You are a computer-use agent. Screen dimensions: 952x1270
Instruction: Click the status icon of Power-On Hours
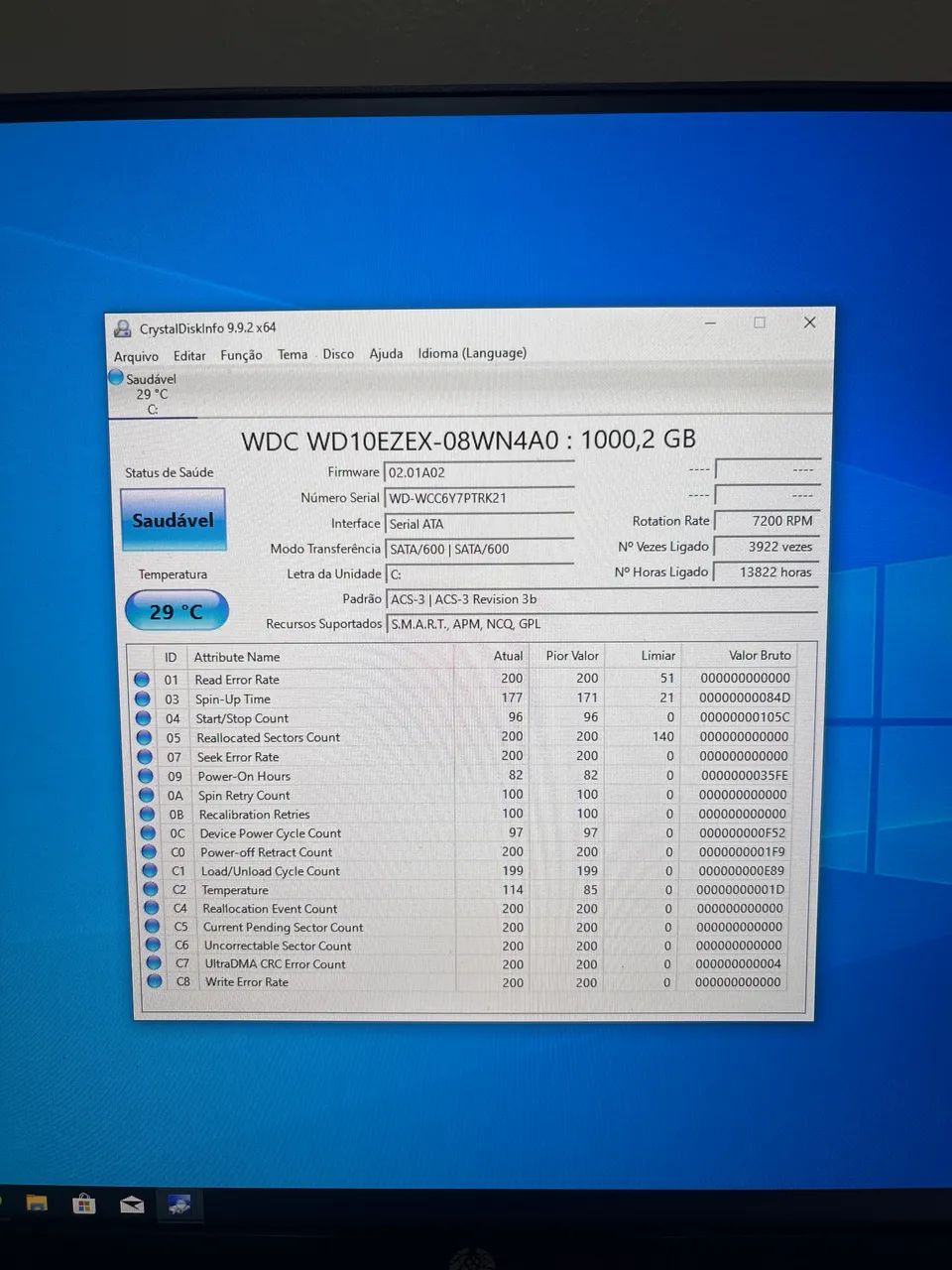click(147, 776)
